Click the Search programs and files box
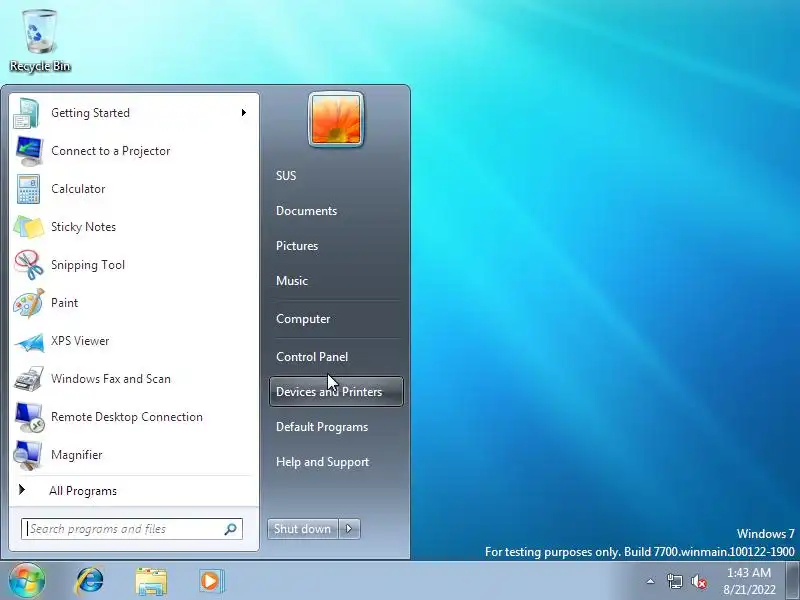Screen dimensions: 800x600 click(x=132, y=529)
